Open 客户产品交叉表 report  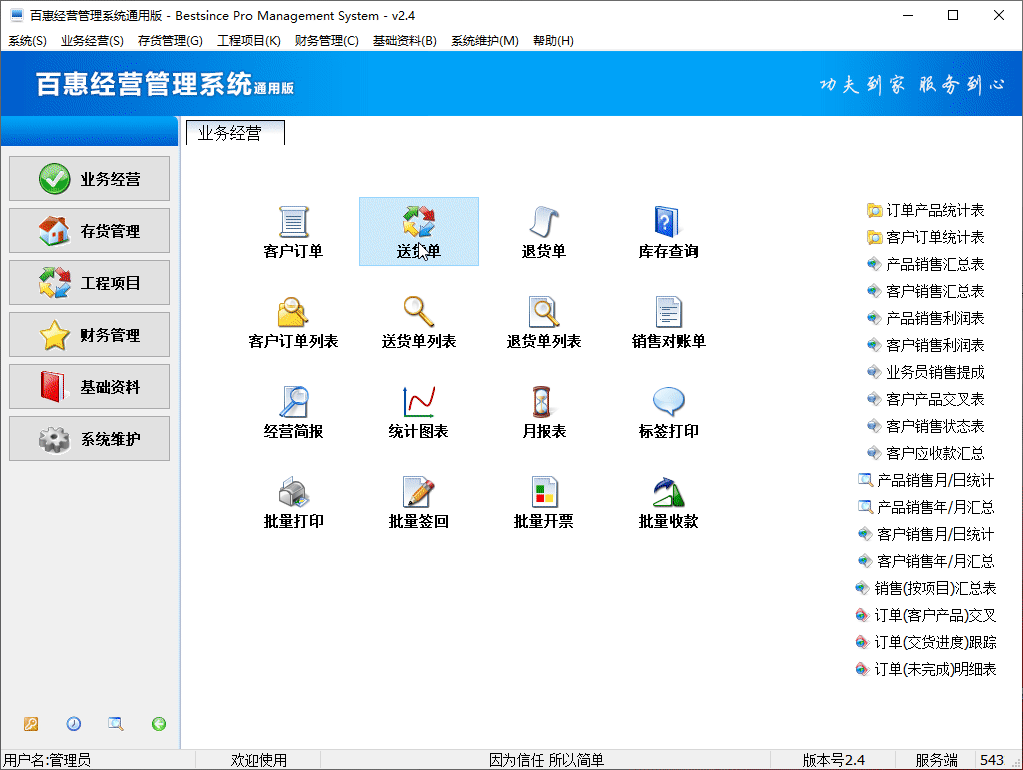(x=925, y=399)
